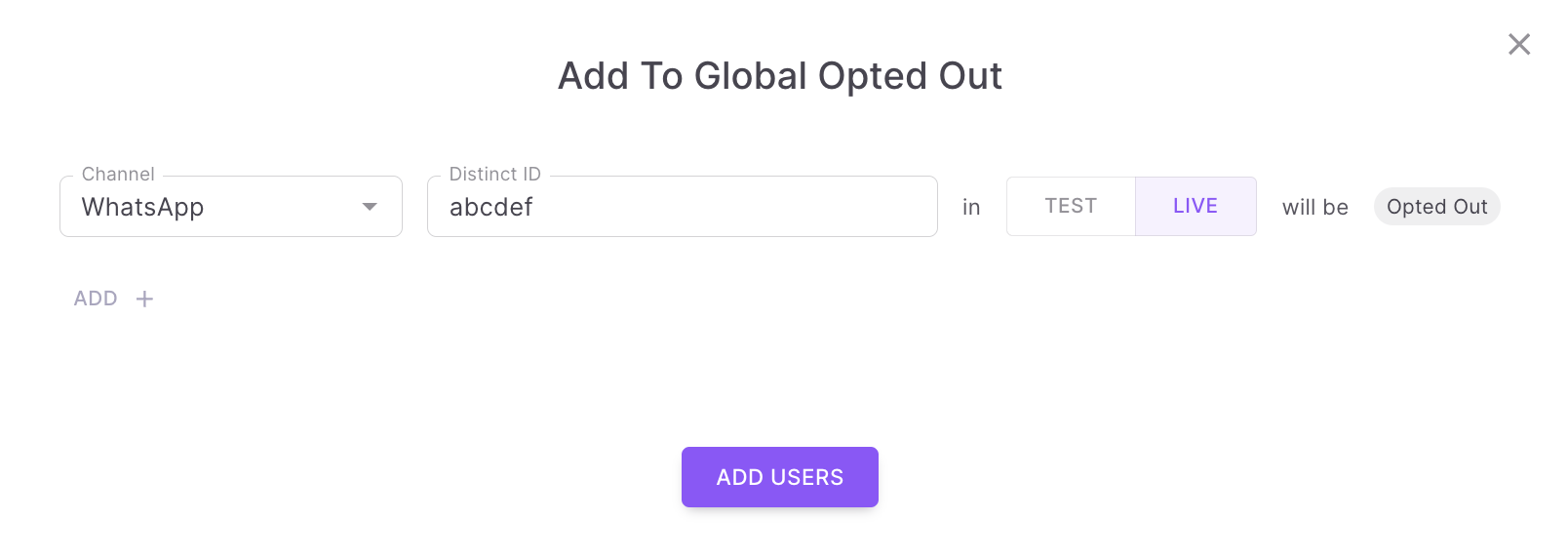Click the Opted Out status chip
The image size is (1568, 560).
(x=1436, y=207)
